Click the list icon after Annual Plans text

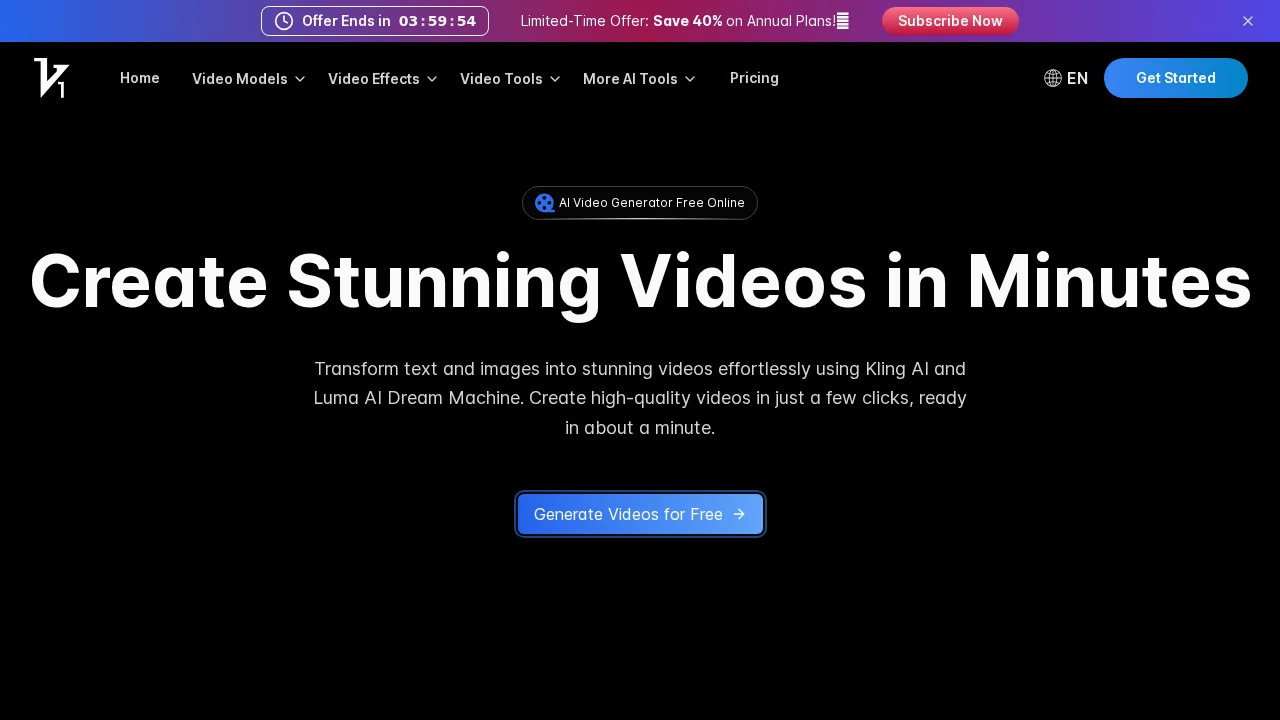841,20
